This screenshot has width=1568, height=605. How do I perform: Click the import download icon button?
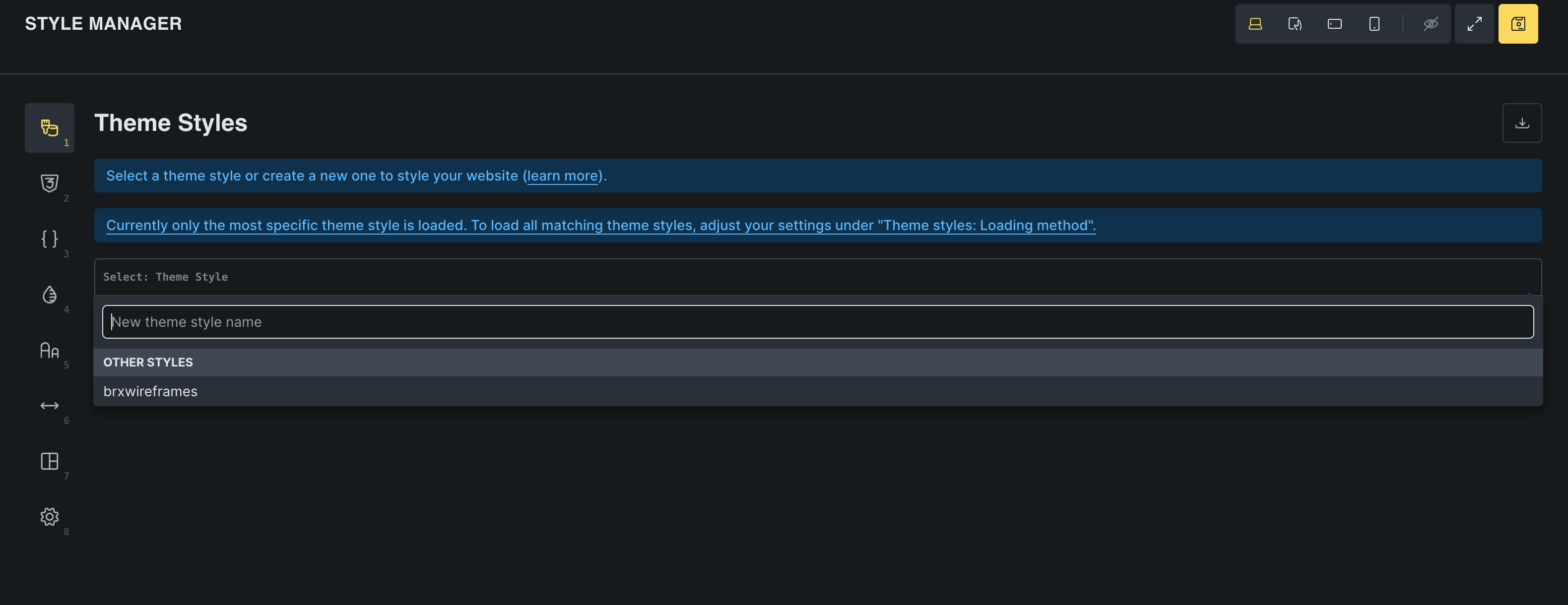[1522, 123]
